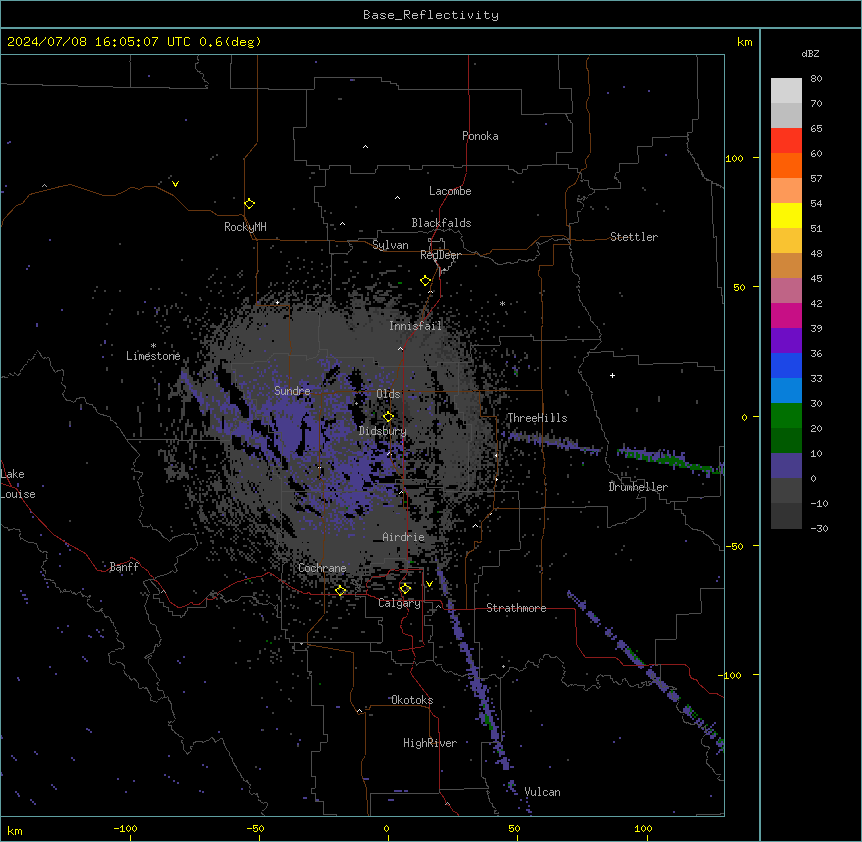Click the Base_Reflectivity title text

[x=431, y=15]
